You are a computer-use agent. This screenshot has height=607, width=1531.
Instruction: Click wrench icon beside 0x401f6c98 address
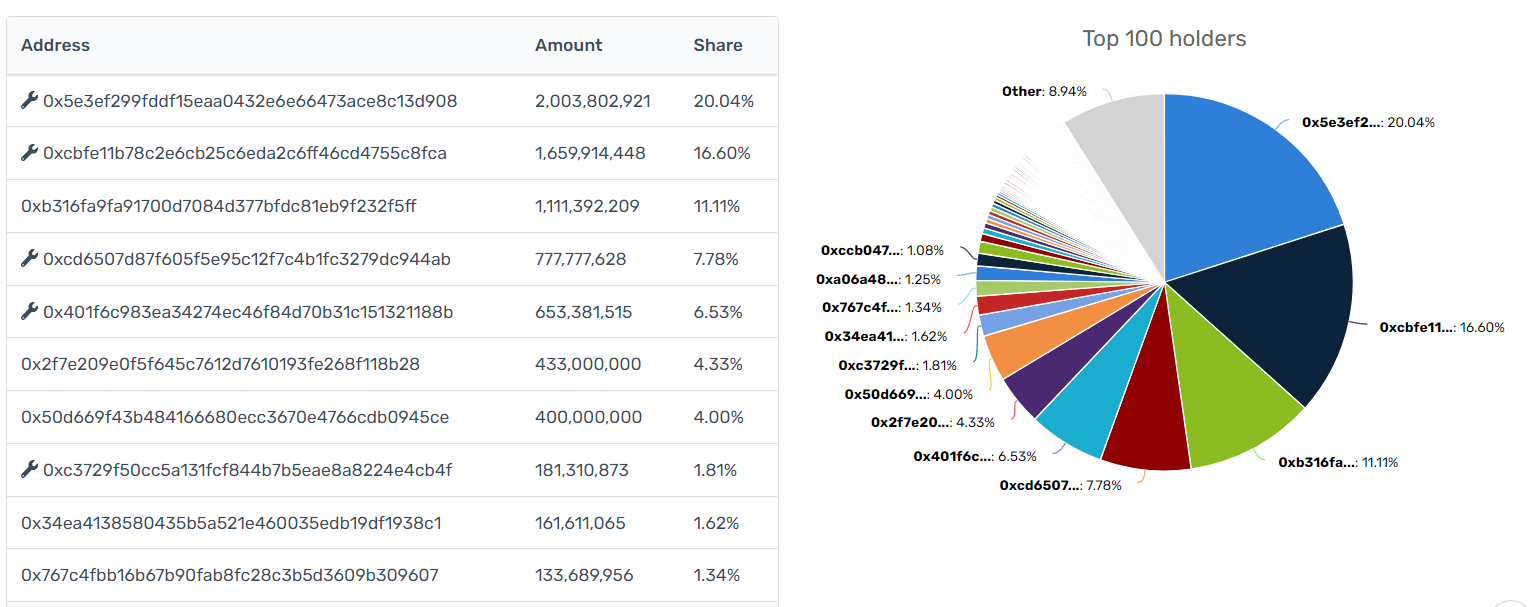point(29,312)
